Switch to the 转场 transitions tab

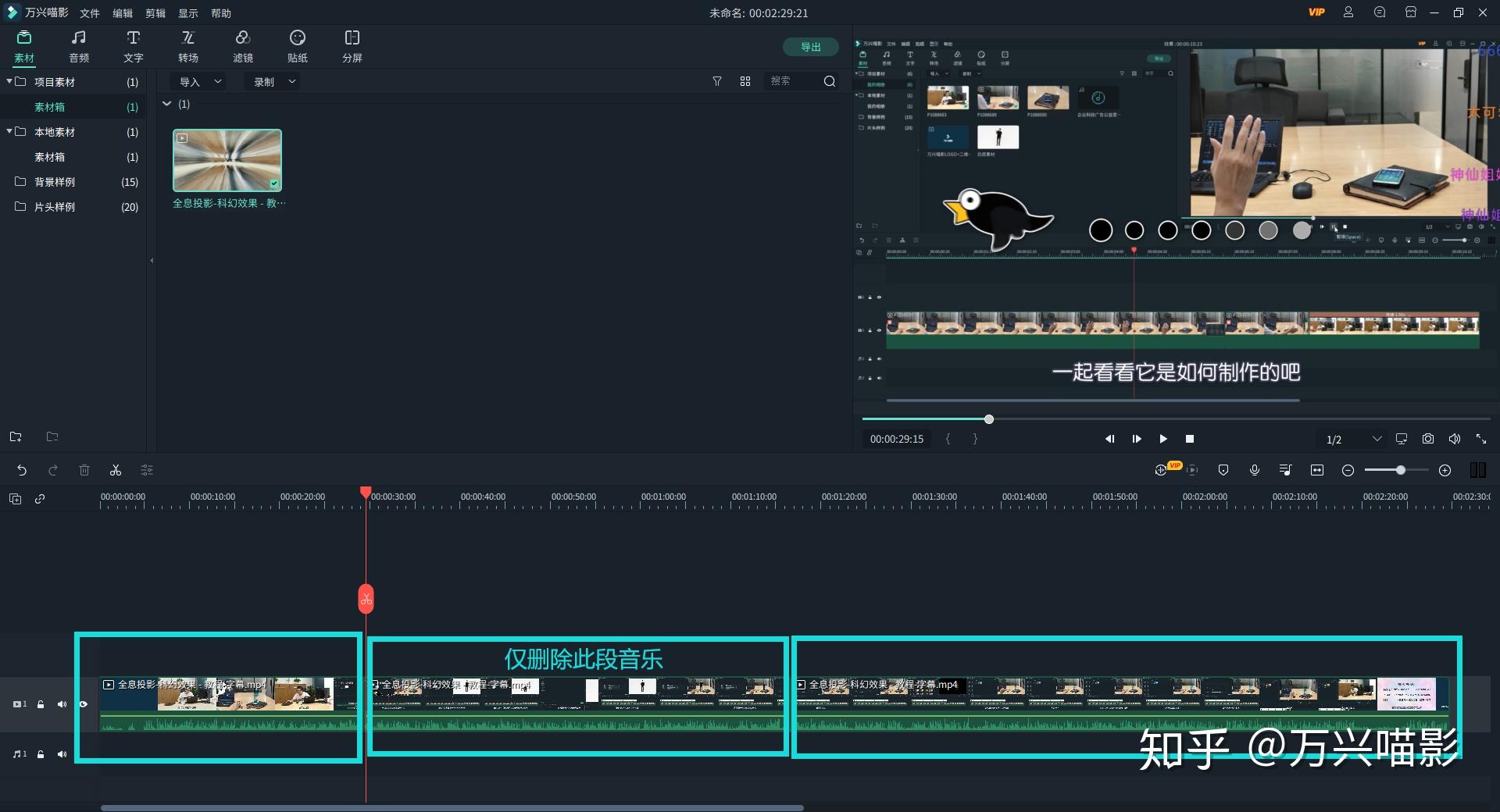[x=188, y=47]
